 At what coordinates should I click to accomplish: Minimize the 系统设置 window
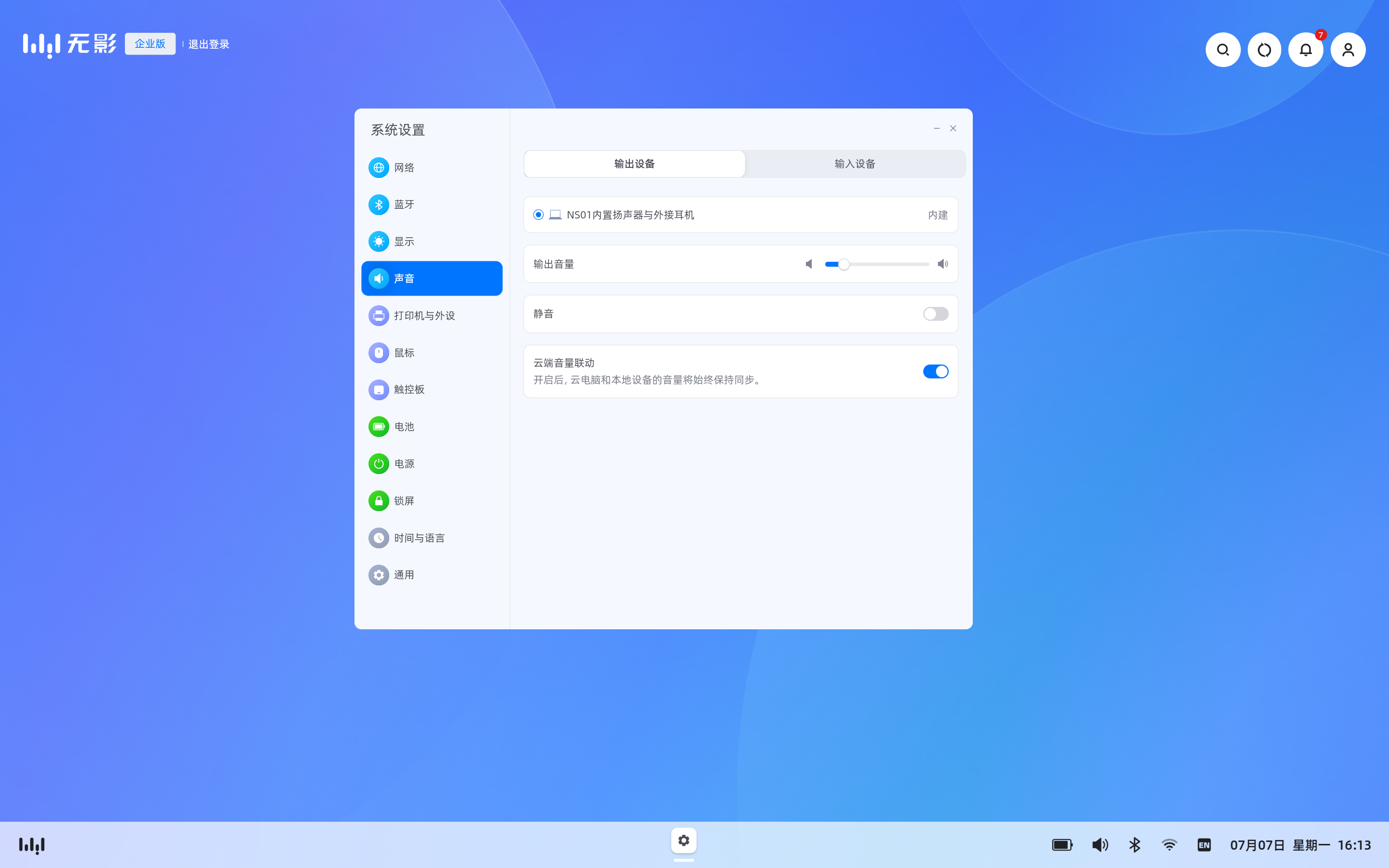pos(937,128)
